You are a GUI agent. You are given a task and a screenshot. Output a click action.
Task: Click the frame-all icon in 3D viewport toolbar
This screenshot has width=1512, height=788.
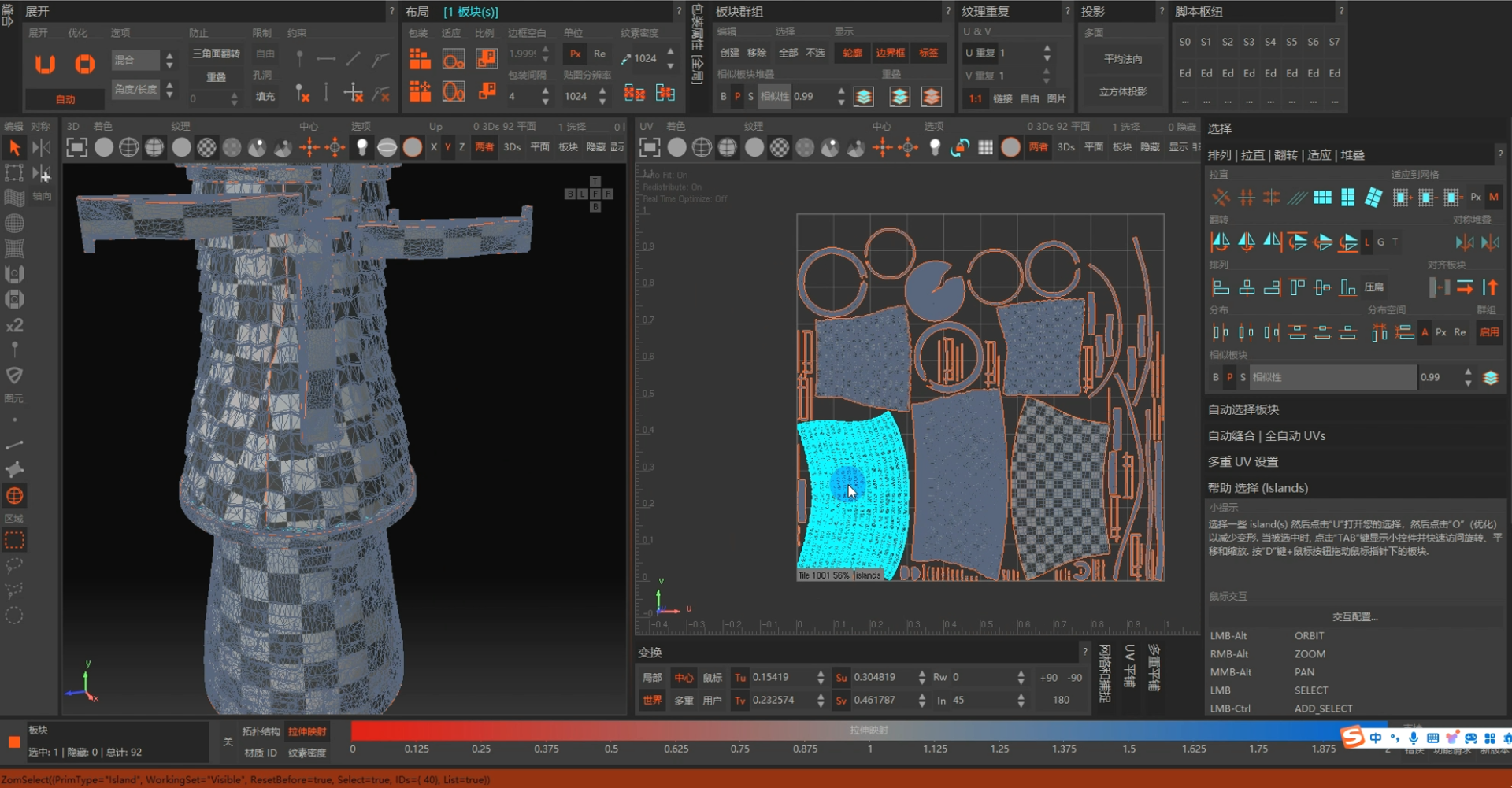(x=76, y=147)
